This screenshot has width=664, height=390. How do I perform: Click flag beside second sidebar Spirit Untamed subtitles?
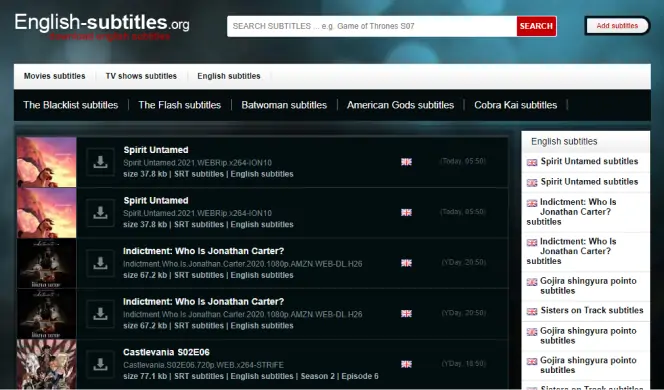point(532,183)
